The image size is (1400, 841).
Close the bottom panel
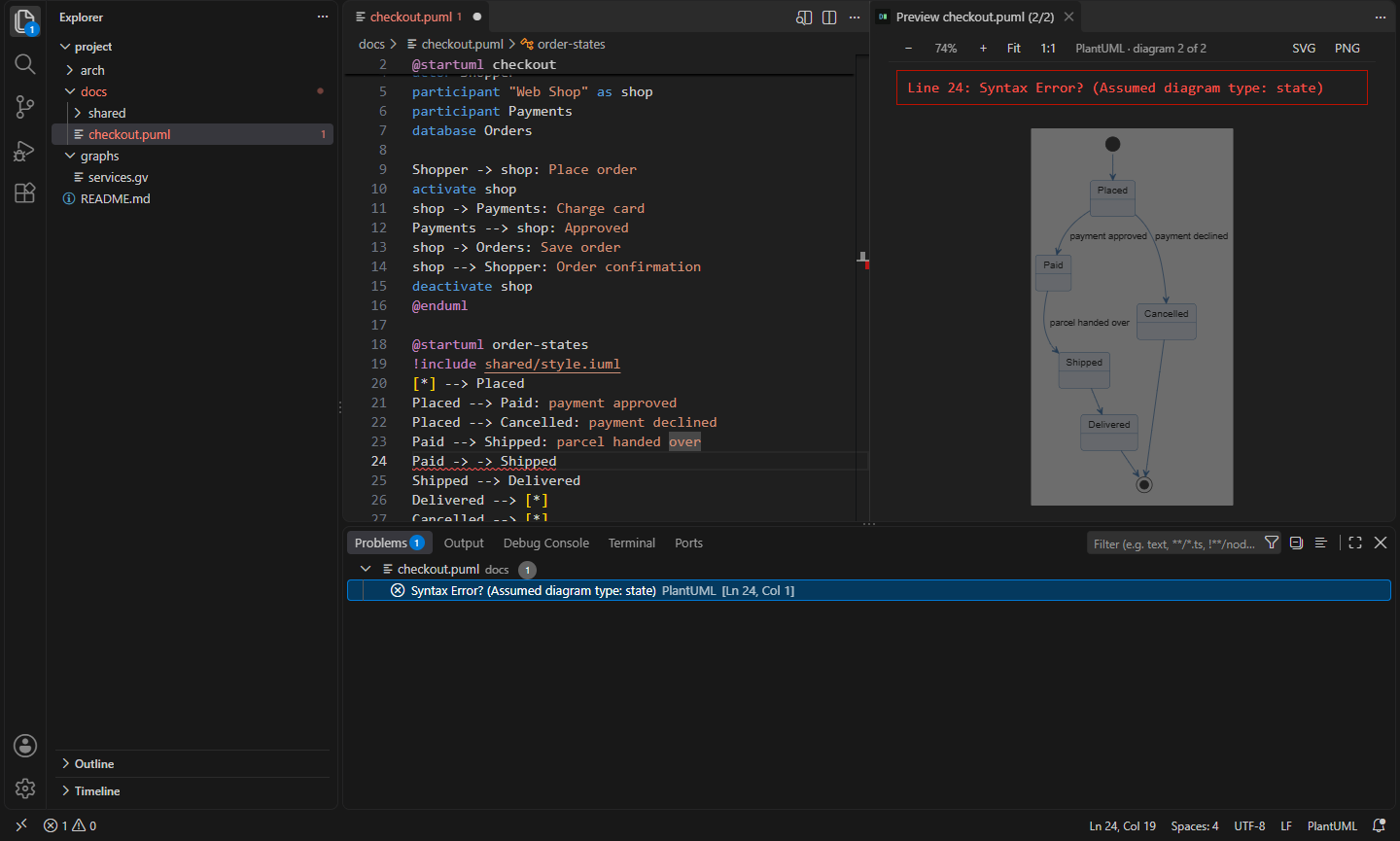(1381, 543)
